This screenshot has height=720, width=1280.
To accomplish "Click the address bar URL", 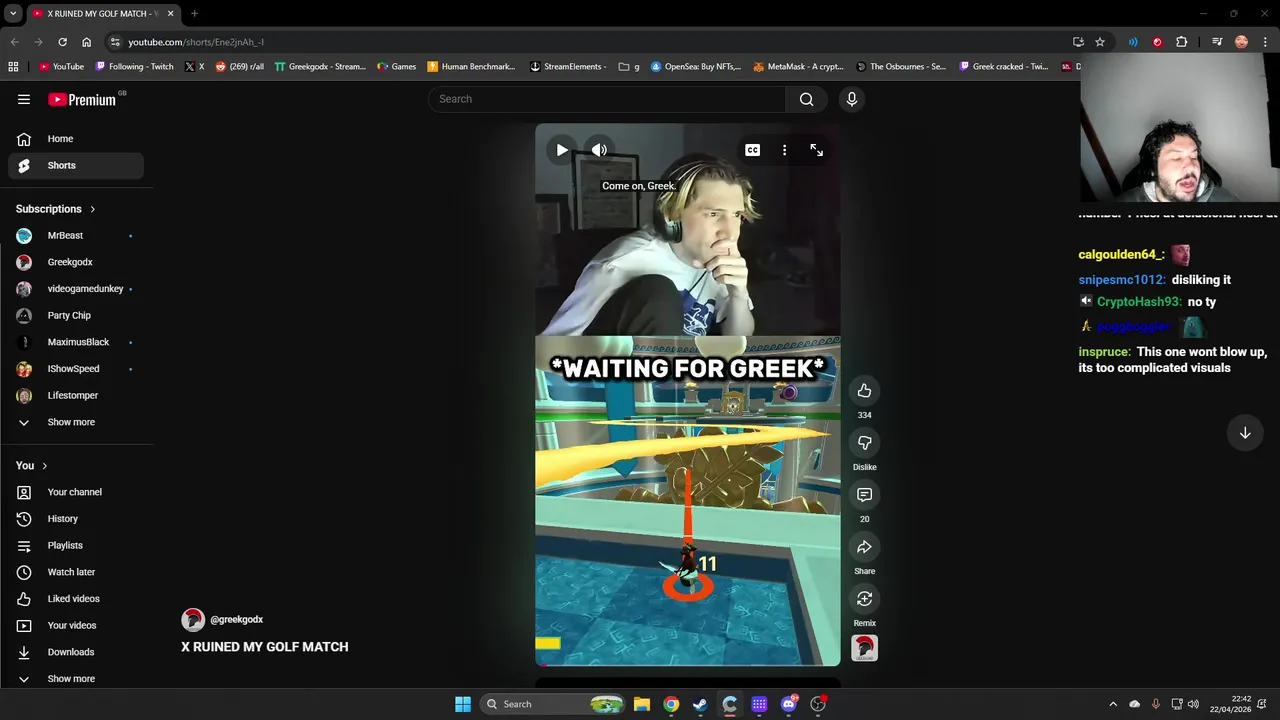I will tap(196, 42).
